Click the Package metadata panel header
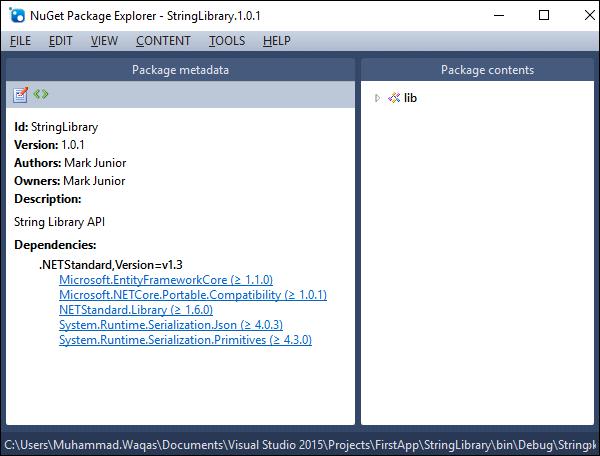The width and height of the screenshot is (600, 456). click(x=180, y=70)
